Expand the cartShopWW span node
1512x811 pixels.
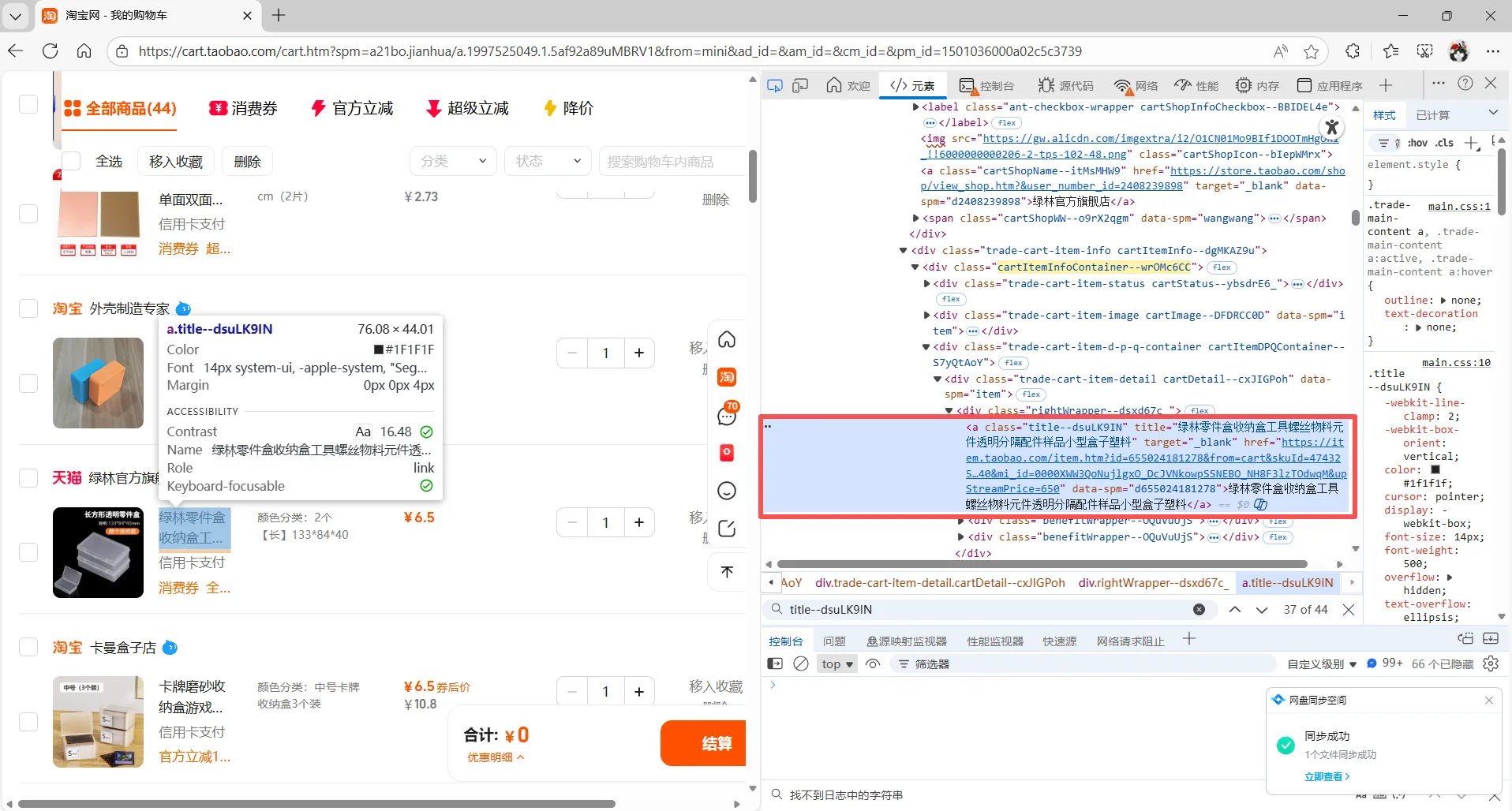(x=915, y=219)
